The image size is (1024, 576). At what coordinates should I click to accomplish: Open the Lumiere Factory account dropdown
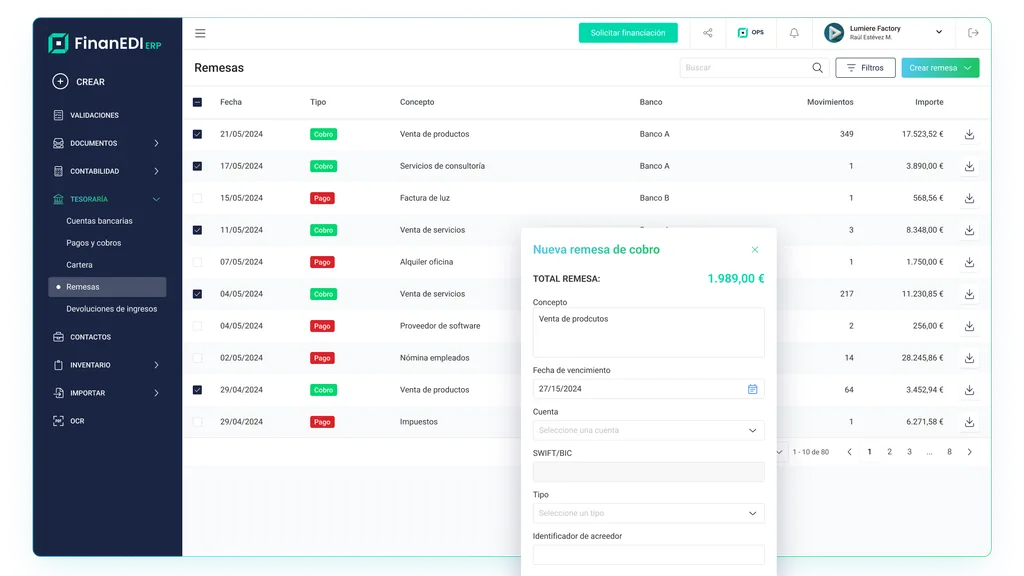tap(938, 32)
